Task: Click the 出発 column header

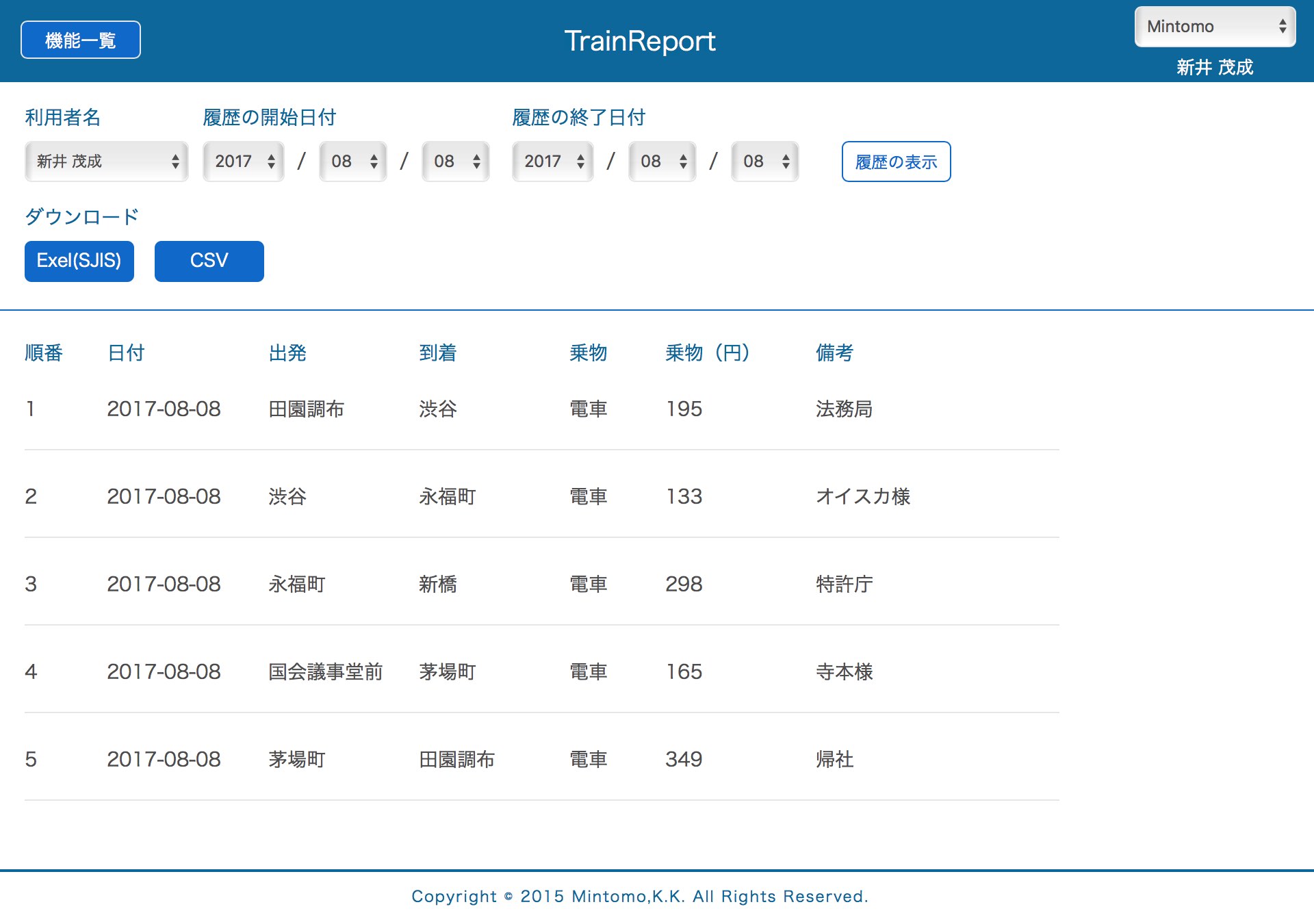Action: click(x=287, y=352)
